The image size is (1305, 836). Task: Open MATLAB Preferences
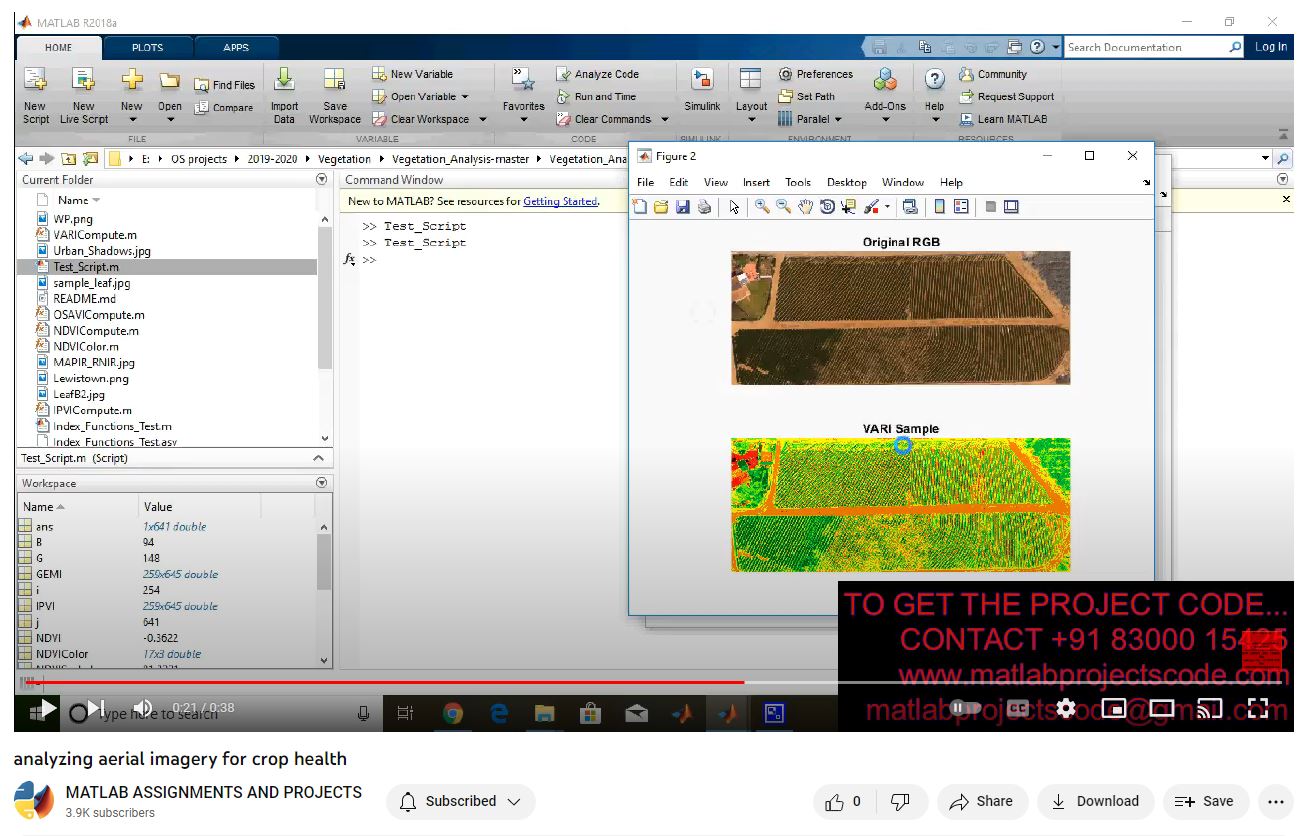(x=815, y=74)
